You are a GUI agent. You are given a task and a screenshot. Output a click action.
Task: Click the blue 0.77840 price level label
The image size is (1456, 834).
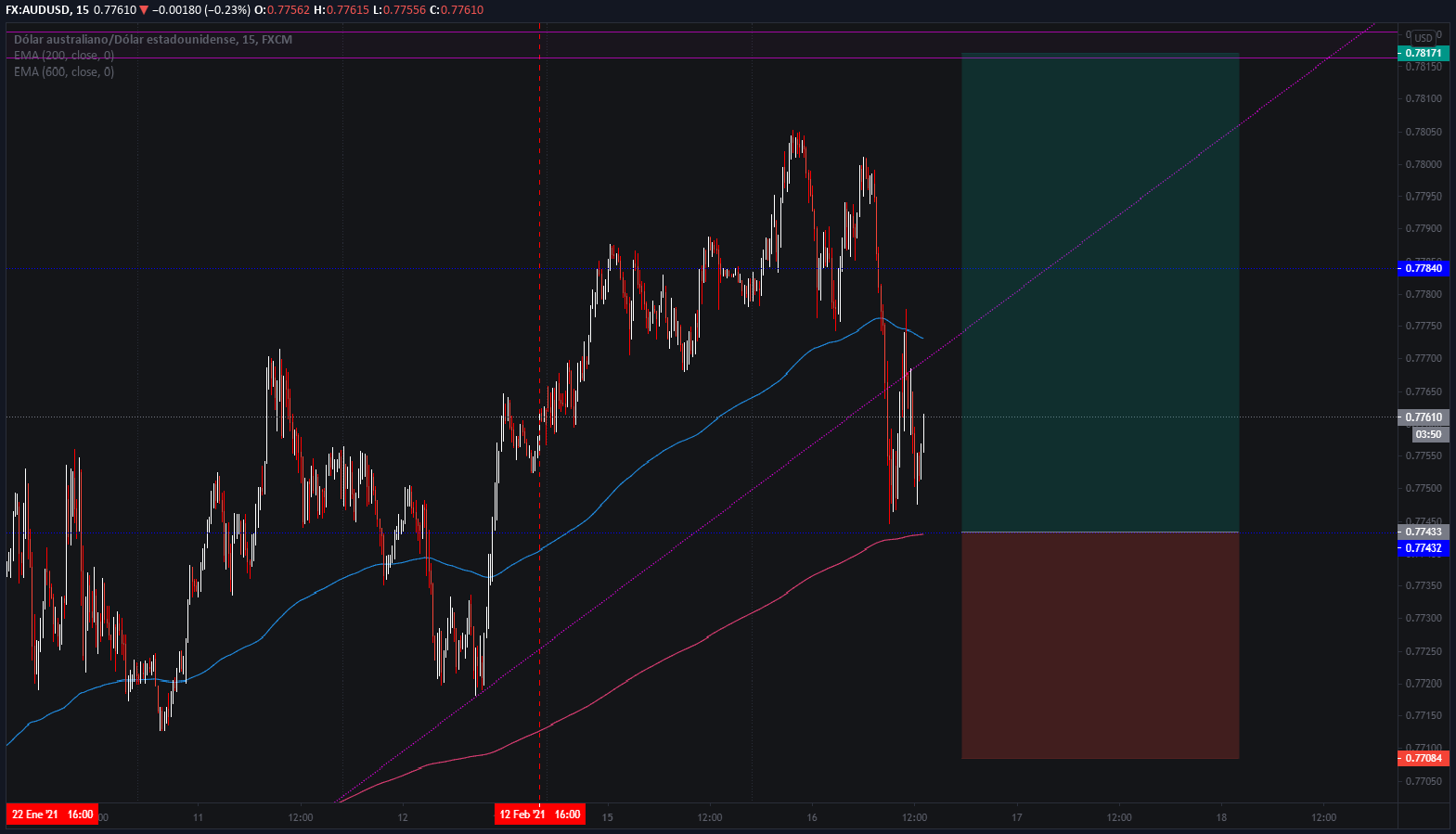[x=1424, y=268]
